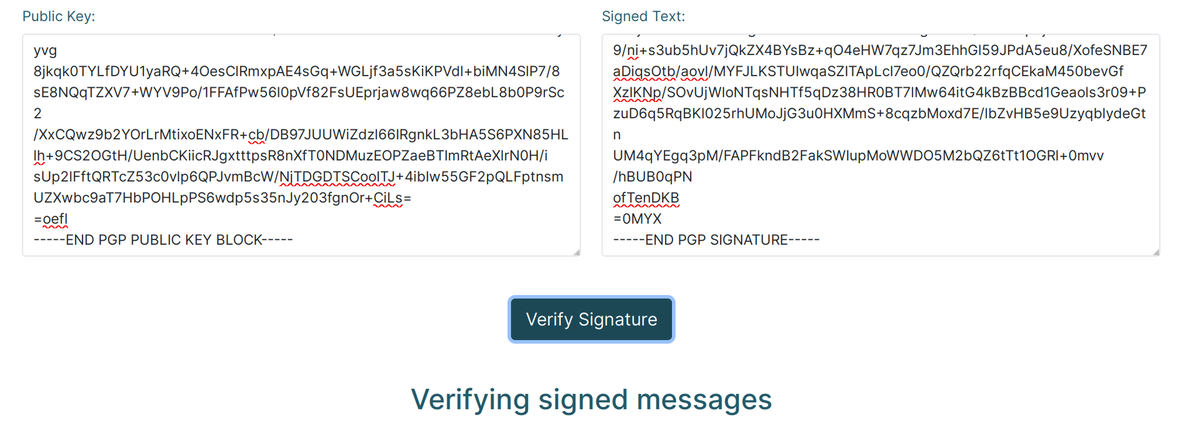Image resolution: width=1200 pixels, height=425 pixels.
Task: Click the underlined CiLs text in key
Action: tap(389, 198)
